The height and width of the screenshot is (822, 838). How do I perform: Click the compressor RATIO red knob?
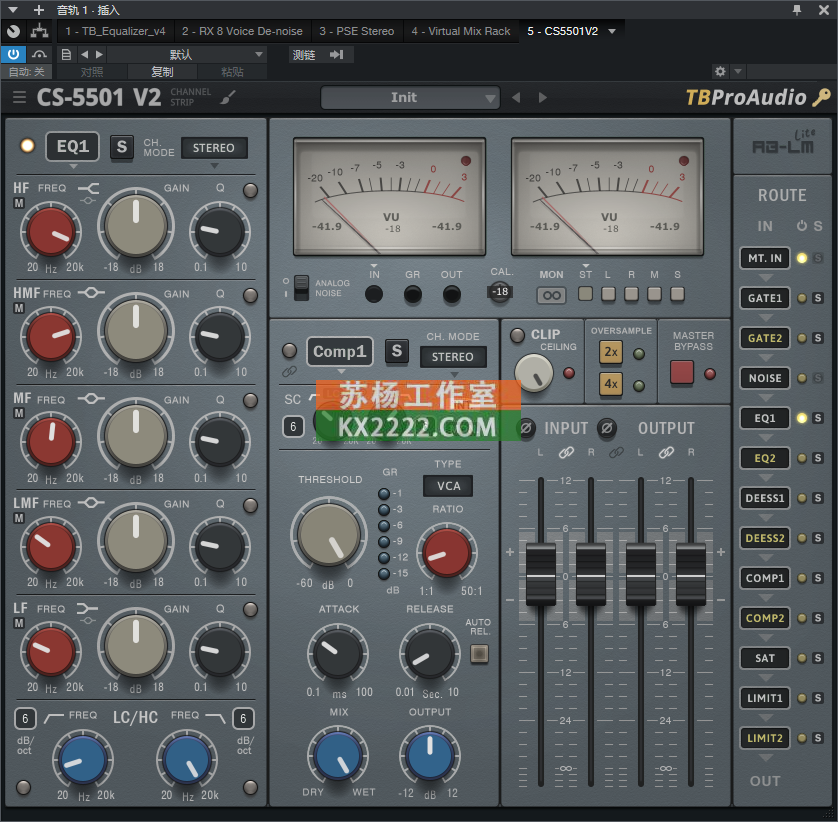coord(447,553)
